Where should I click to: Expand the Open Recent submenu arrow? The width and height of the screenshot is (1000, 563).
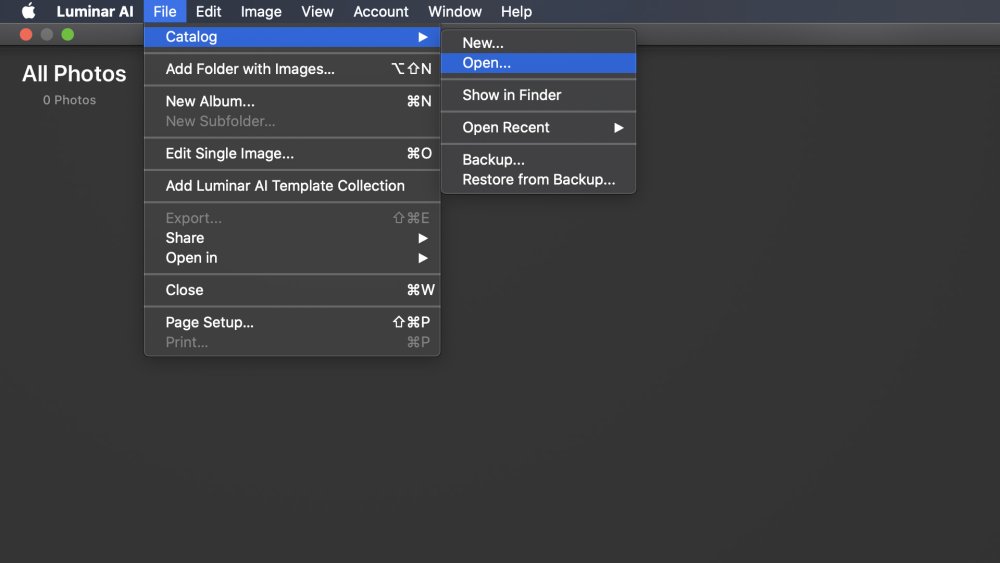(x=618, y=128)
